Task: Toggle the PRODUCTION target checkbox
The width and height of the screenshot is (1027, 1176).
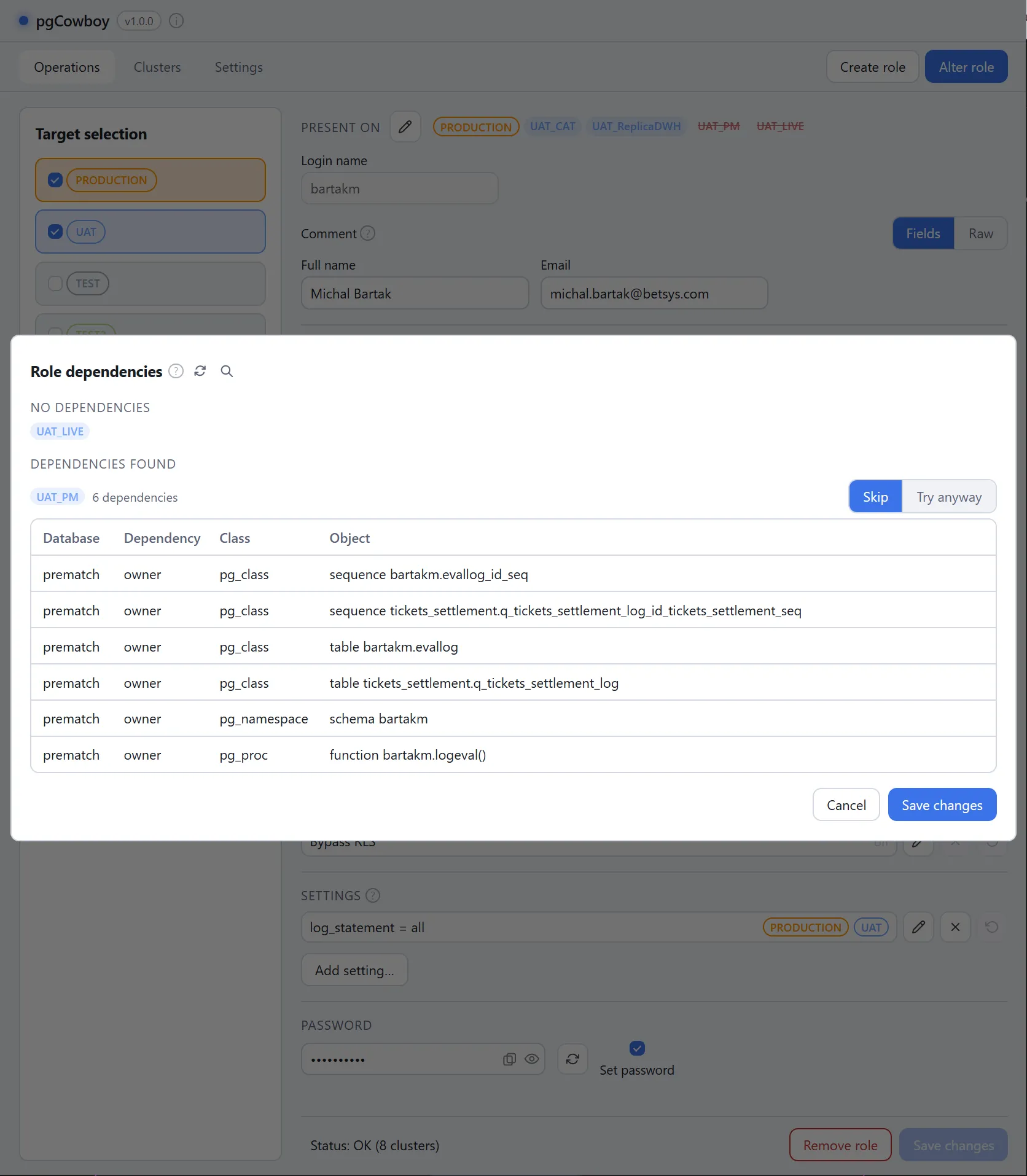Action: [x=55, y=180]
